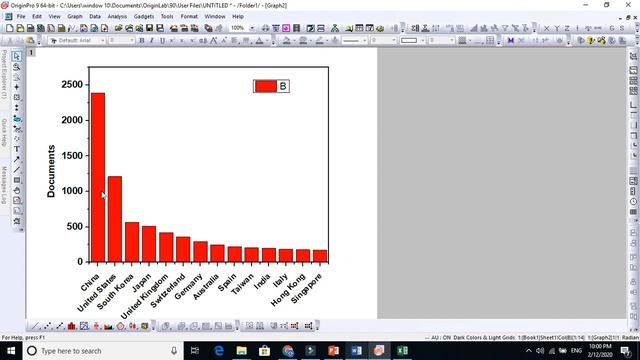This screenshot has height=360, width=640.
Task: Select the Pan hand tool
Action: tap(17, 190)
